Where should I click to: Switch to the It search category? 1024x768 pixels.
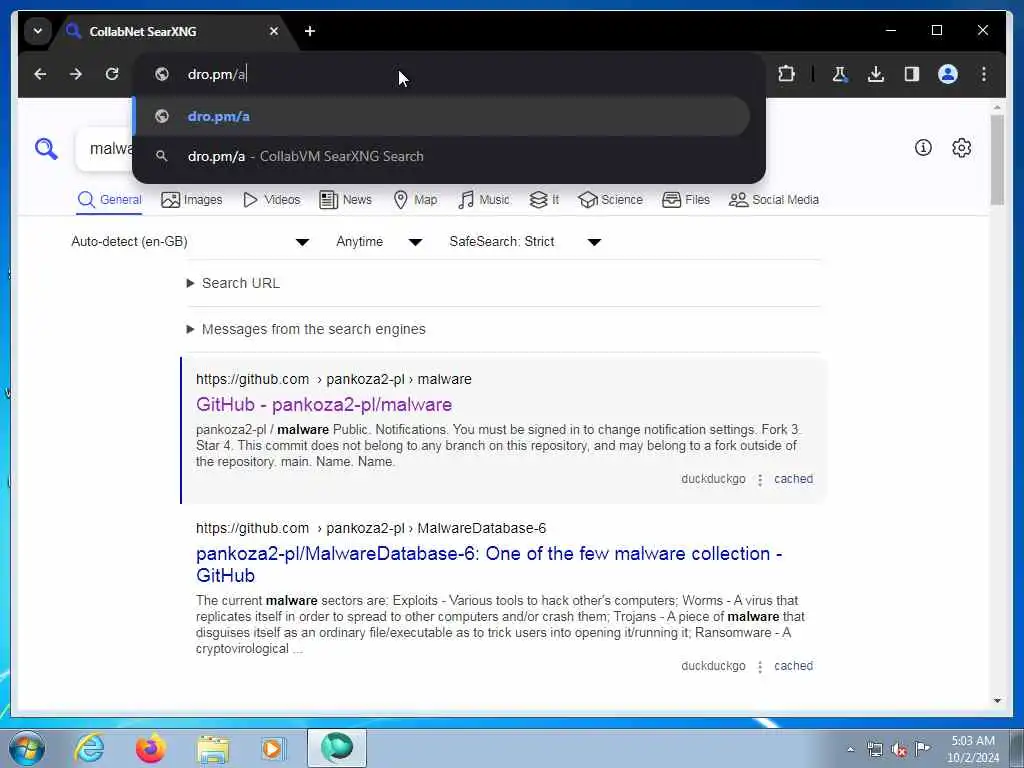pyautogui.click(x=544, y=200)
